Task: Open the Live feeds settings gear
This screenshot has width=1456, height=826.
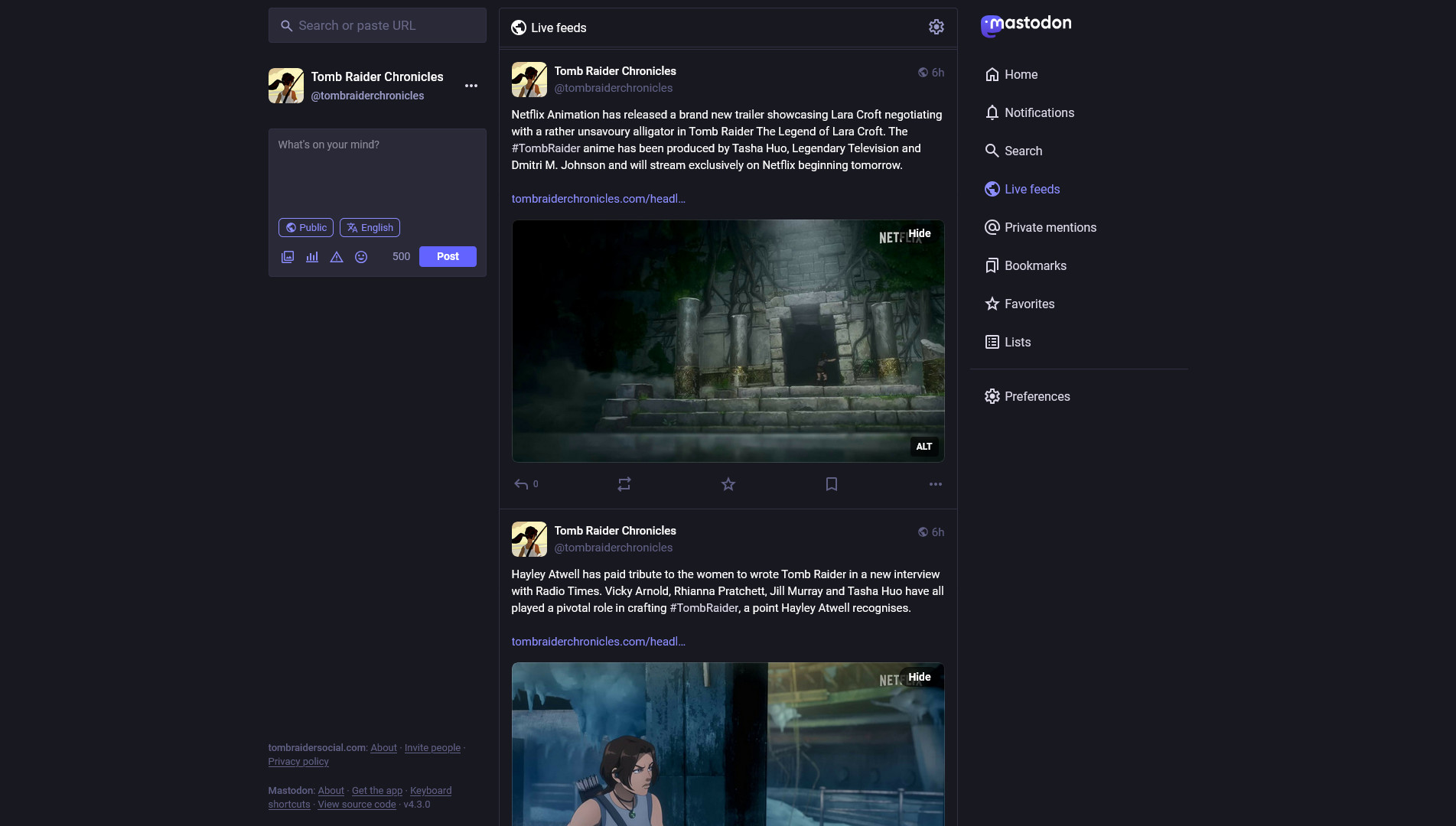Action: [x=936, y=28]
